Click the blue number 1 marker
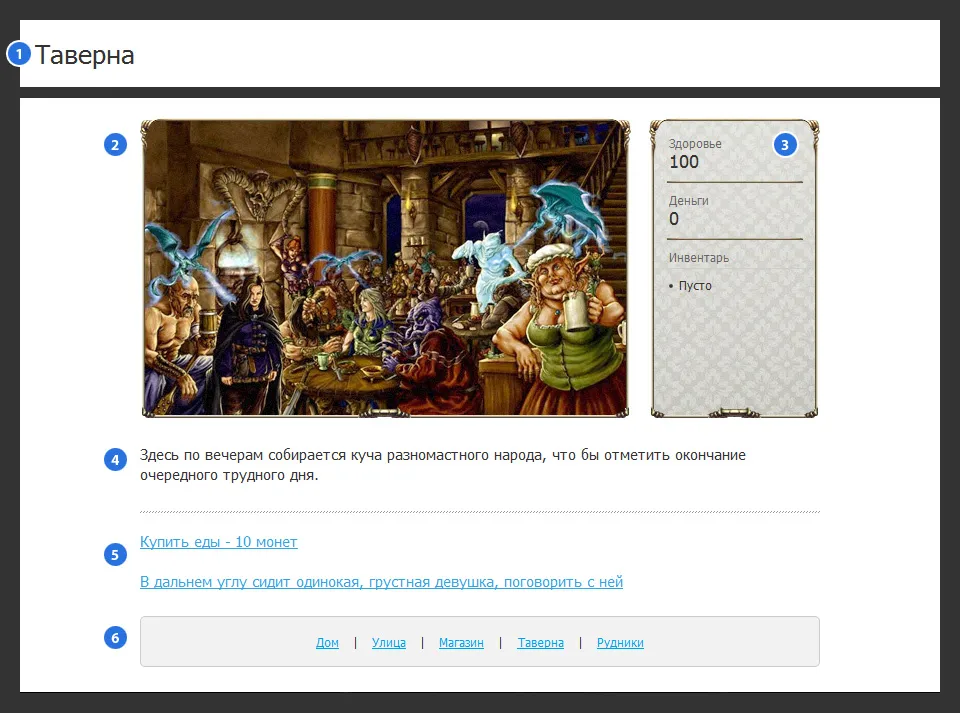Viewport: 960px width, 713px height. tap(19, 54)
